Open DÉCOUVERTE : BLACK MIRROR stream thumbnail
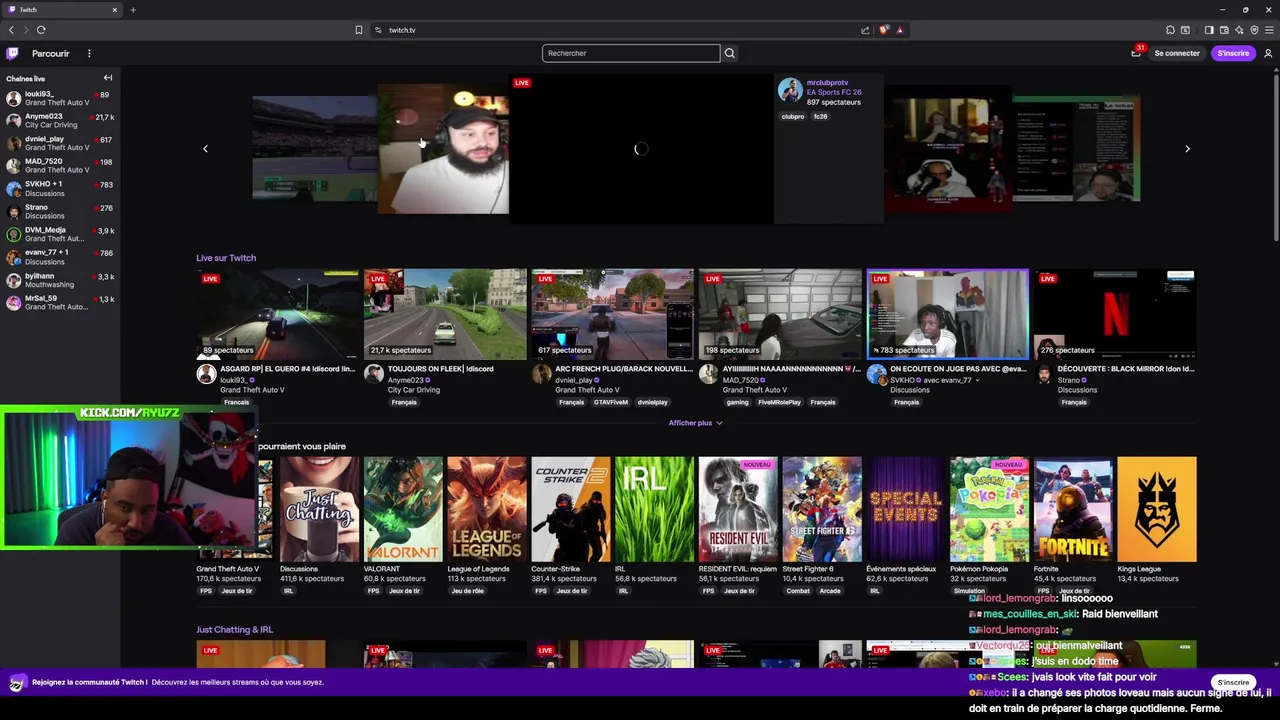Screen dimensions: 1280x720 coord(1115,314)
